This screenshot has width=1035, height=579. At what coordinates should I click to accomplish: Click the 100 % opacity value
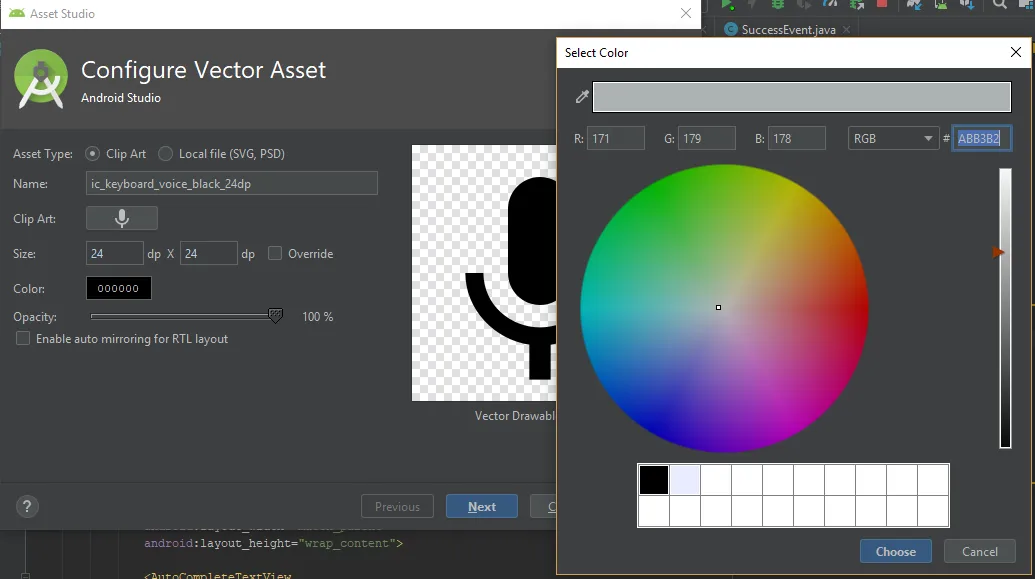[x=317, y=317]
